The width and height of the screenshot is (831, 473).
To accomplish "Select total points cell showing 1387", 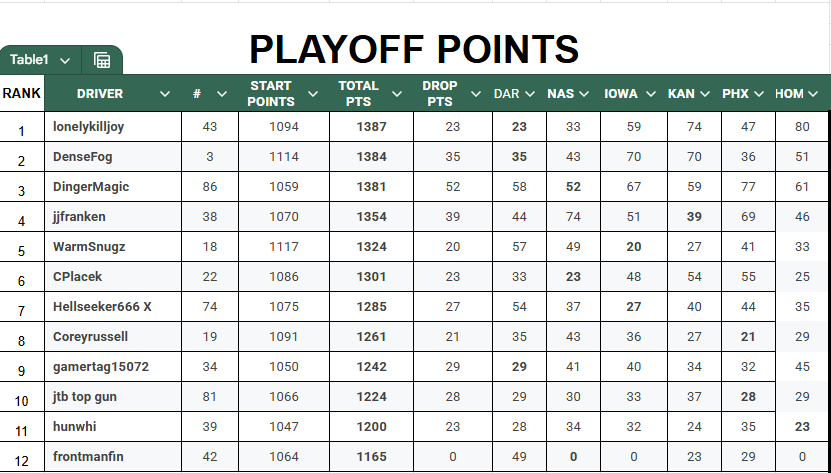I will 370,127.
